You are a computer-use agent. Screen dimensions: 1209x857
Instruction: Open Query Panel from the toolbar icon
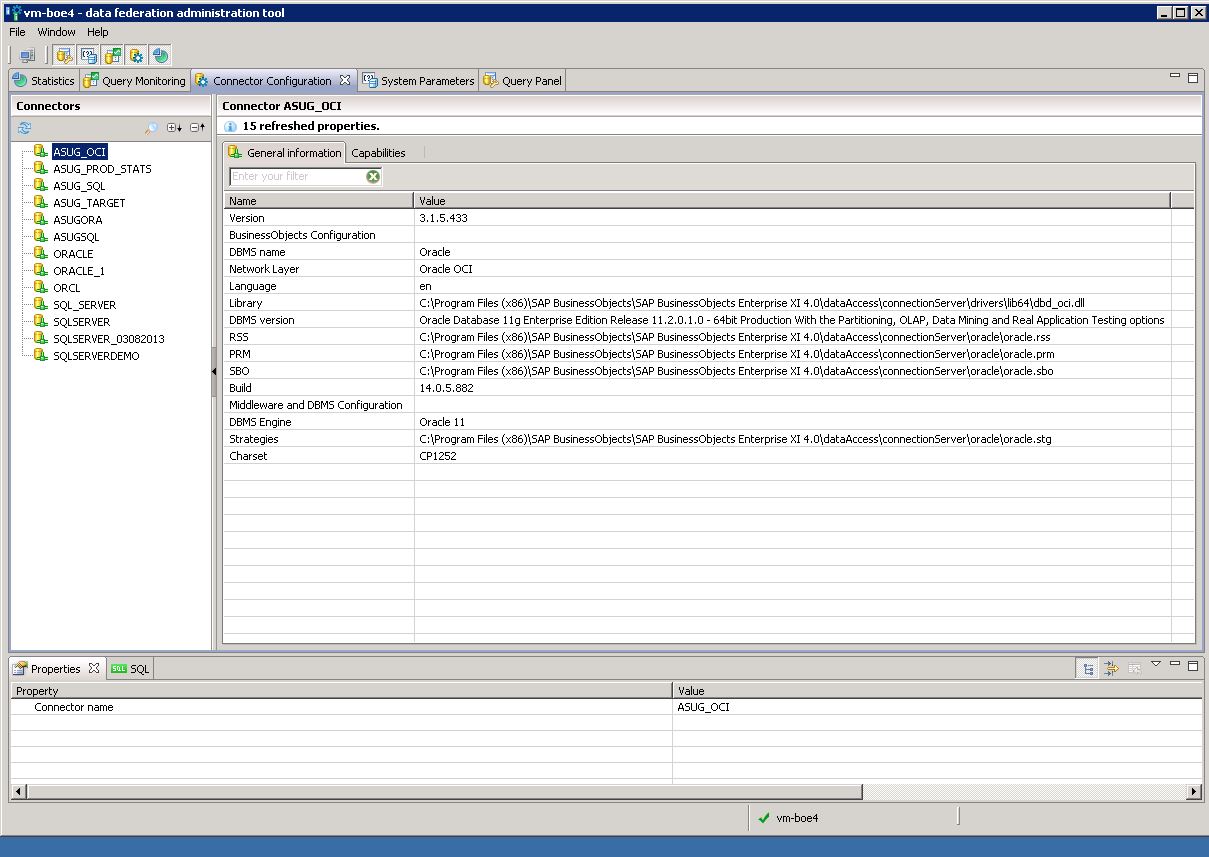(x=65, y=56)
